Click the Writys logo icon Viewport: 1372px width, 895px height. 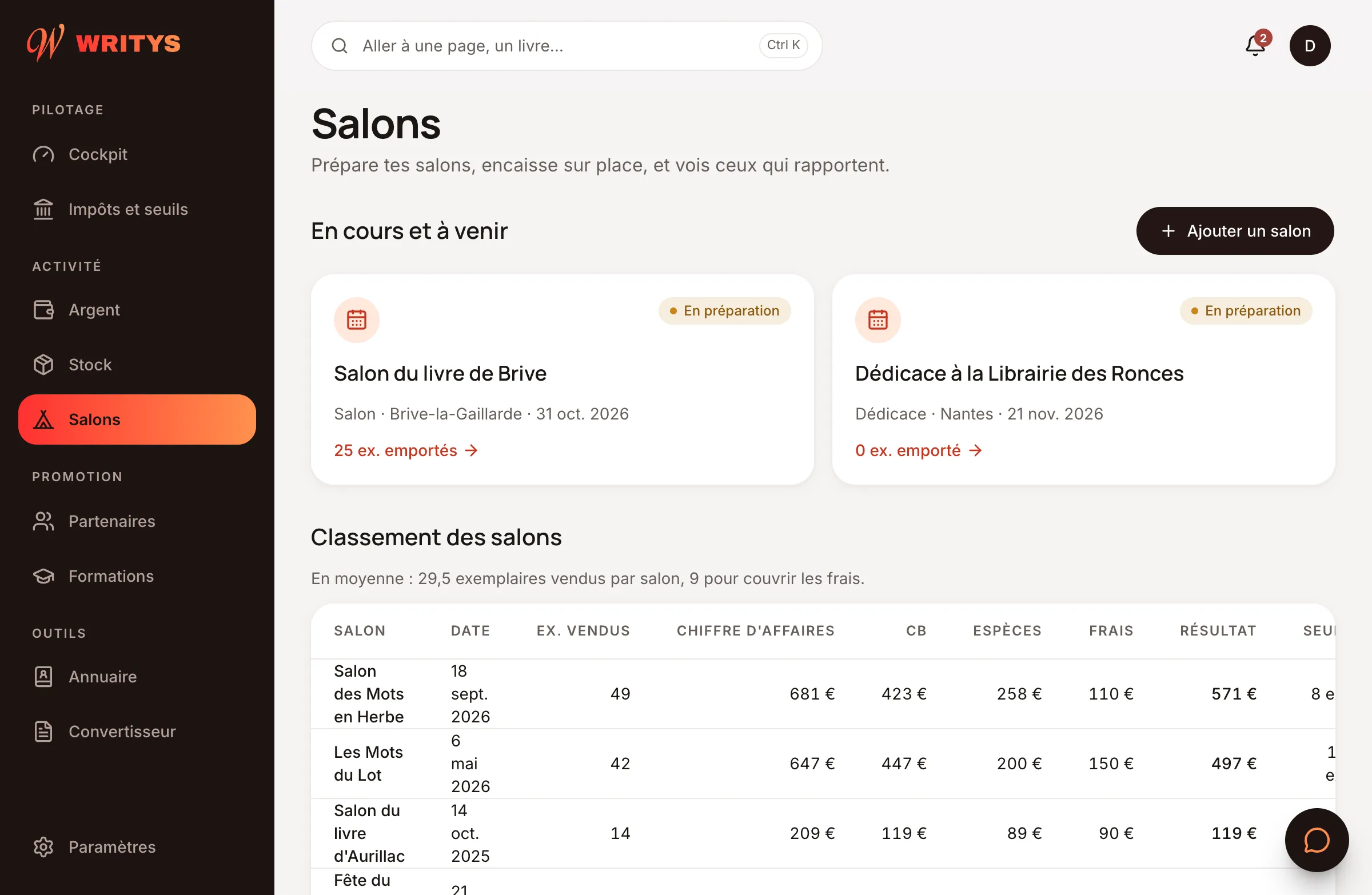coord(46,43)
